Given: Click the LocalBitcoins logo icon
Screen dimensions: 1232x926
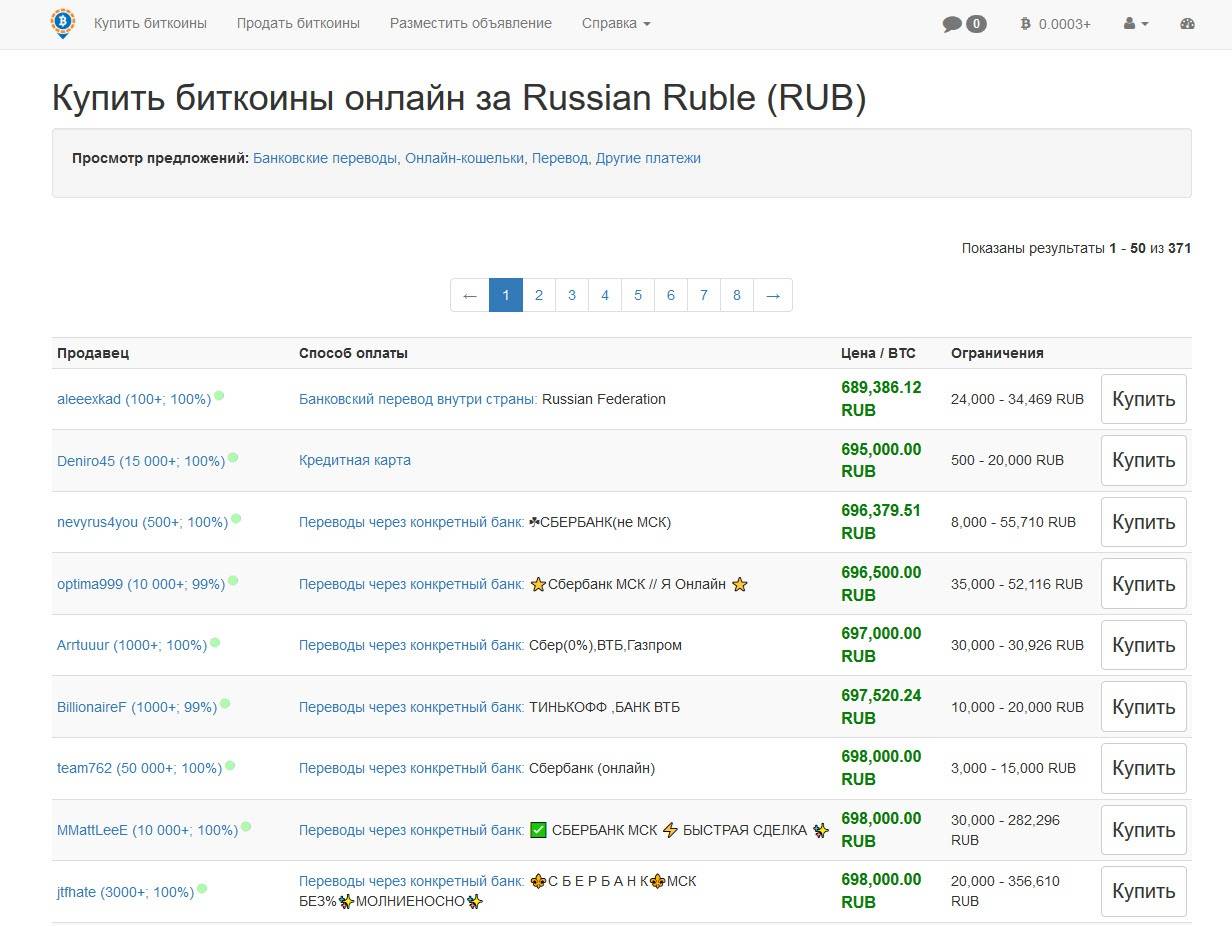Looking at the screenshot, I should coord(63,23).
